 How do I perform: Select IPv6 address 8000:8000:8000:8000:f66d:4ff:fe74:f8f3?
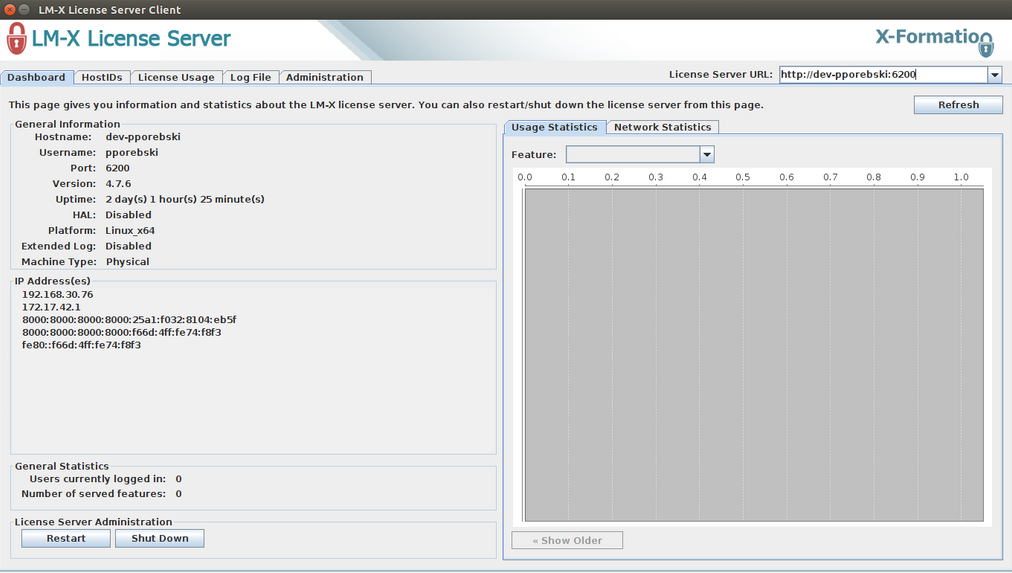pos(121,332)
